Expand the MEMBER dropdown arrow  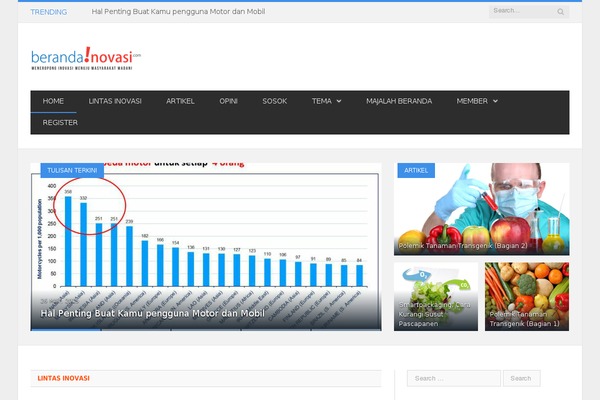coord(495,101)
